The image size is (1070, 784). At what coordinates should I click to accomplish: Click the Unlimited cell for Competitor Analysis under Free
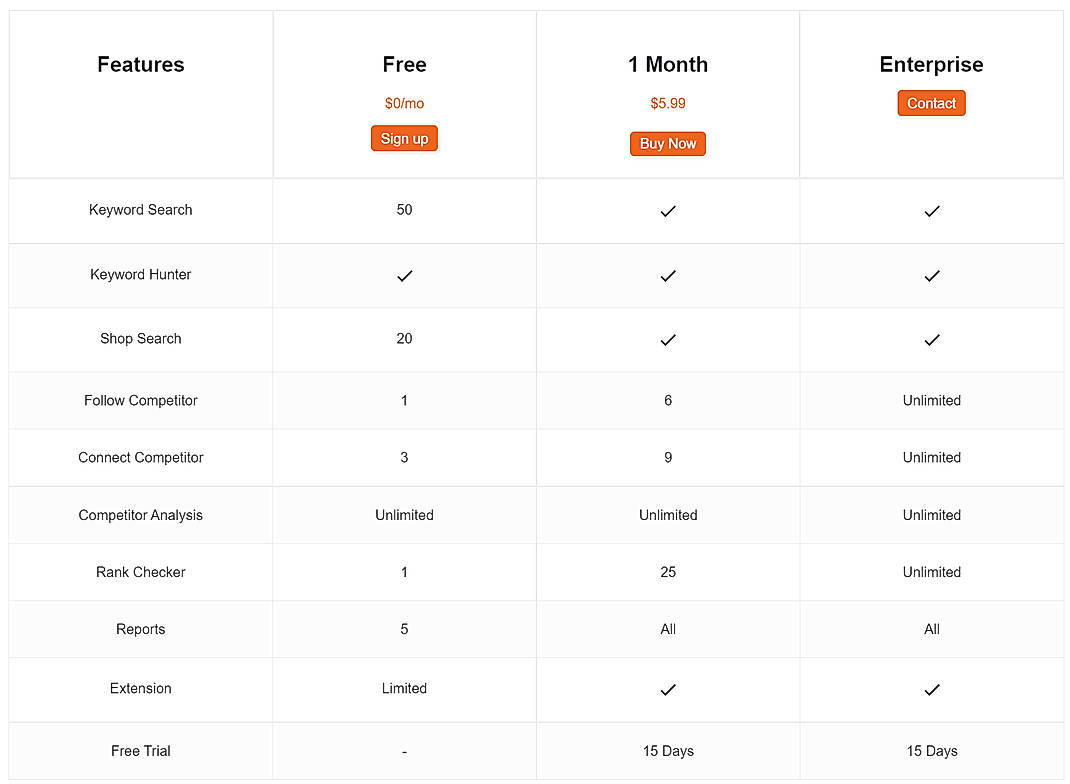[x=404, y=515]
